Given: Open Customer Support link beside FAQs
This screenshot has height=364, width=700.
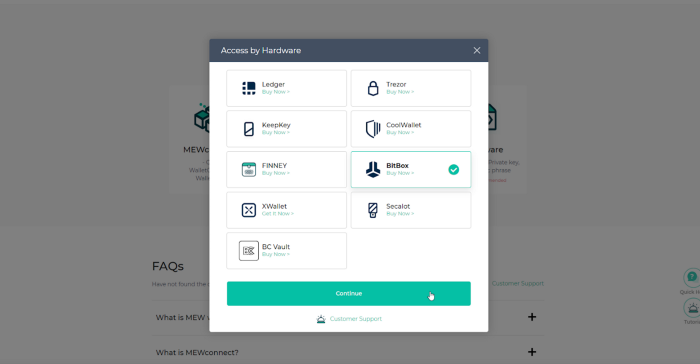Looking at the screenshot, I should (x=518, y=284).
